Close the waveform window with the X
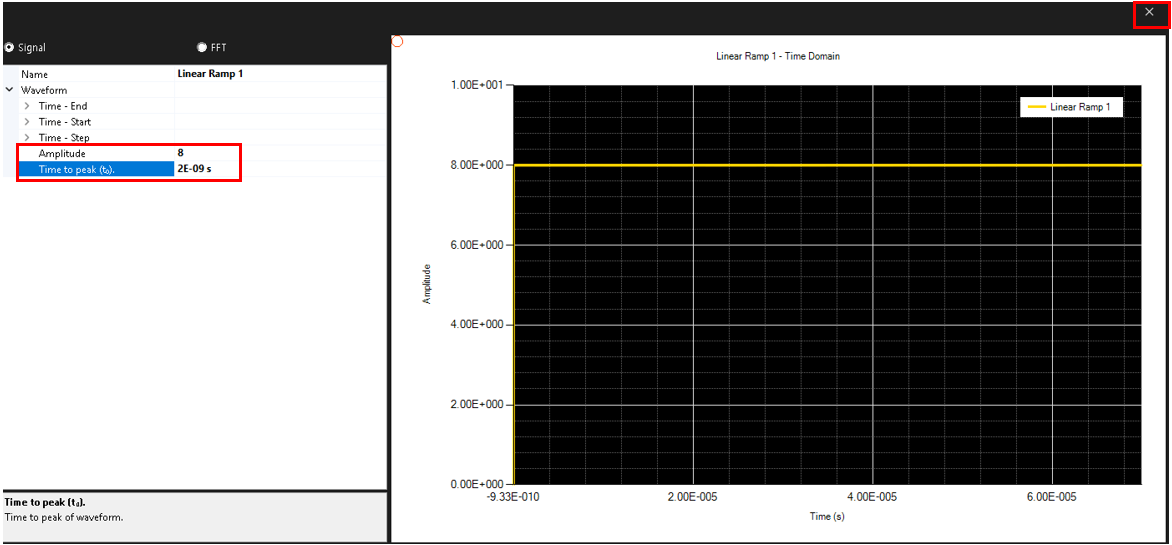1172x545 pixels. pyautogui.click(x=1149, y=12)
